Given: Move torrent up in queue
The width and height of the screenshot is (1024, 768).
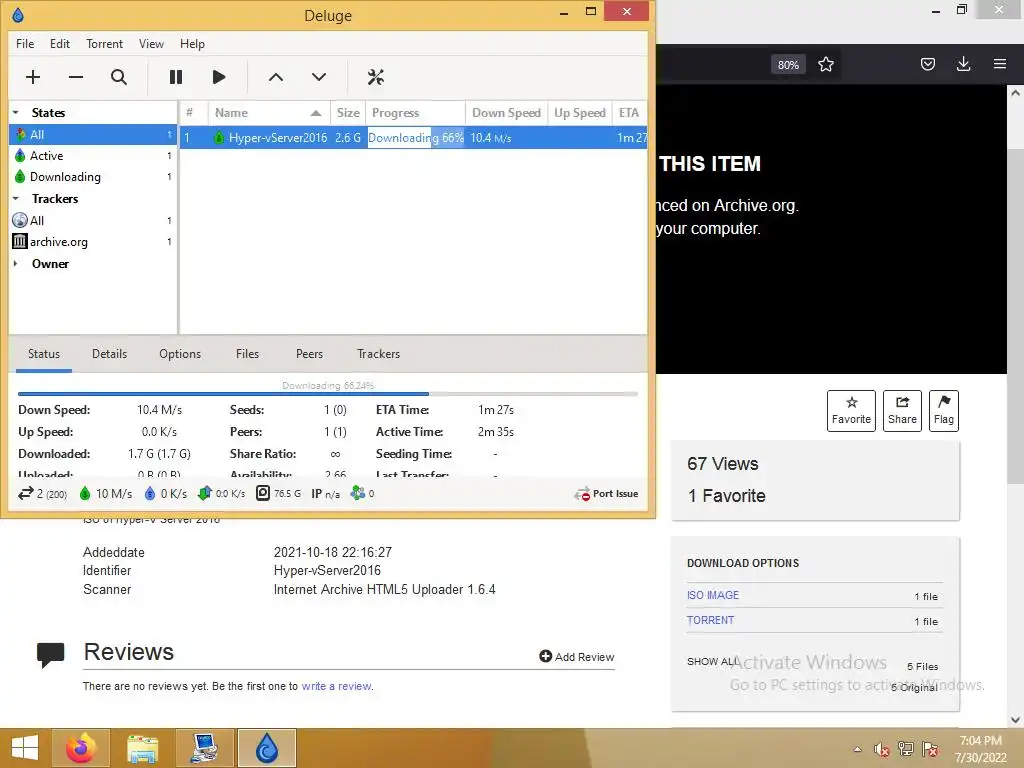Looking at the screenshot, I should [x=276, y=77].
